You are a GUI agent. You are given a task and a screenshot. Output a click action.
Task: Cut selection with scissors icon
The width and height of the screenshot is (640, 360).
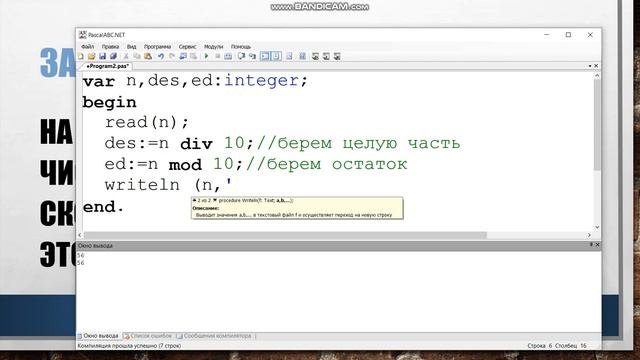(x=126, y=56)
